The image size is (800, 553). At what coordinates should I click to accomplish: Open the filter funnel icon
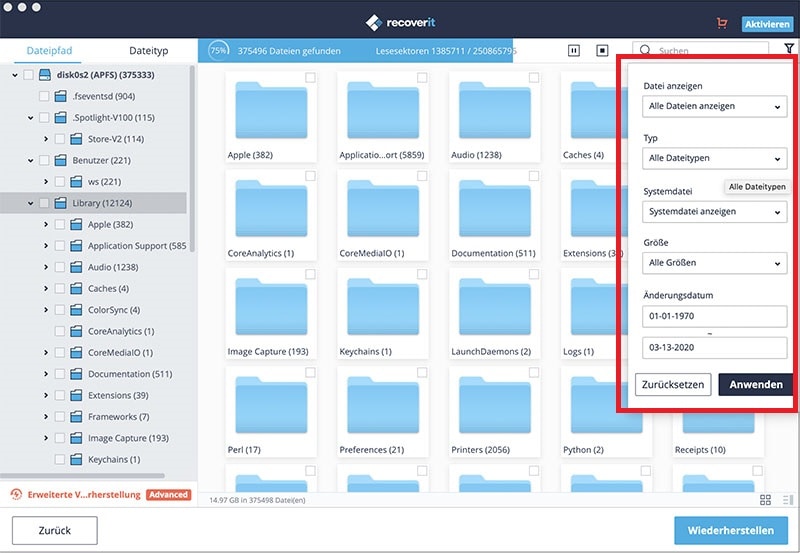(x=789, y=48)
